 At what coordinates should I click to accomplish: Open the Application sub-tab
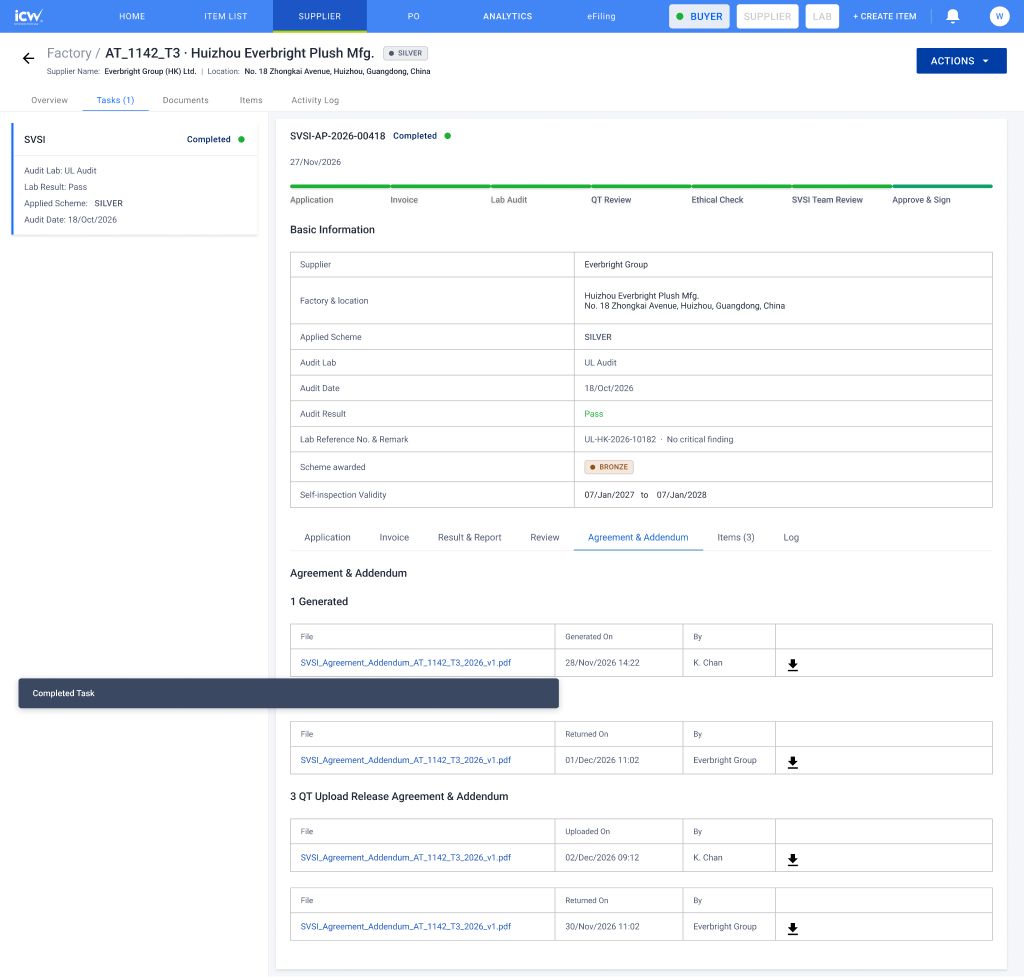click(327, 537)
